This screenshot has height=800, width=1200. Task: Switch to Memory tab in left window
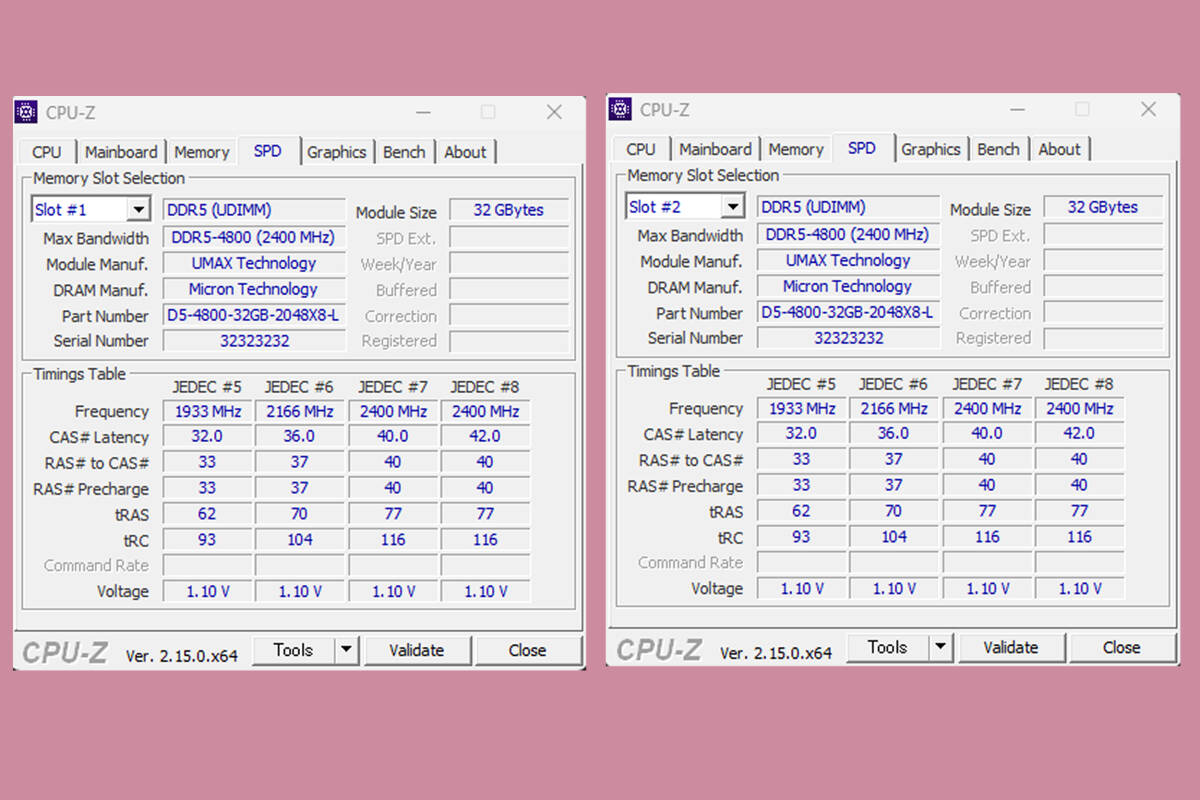pyautogui.click(x=201, y=152)
